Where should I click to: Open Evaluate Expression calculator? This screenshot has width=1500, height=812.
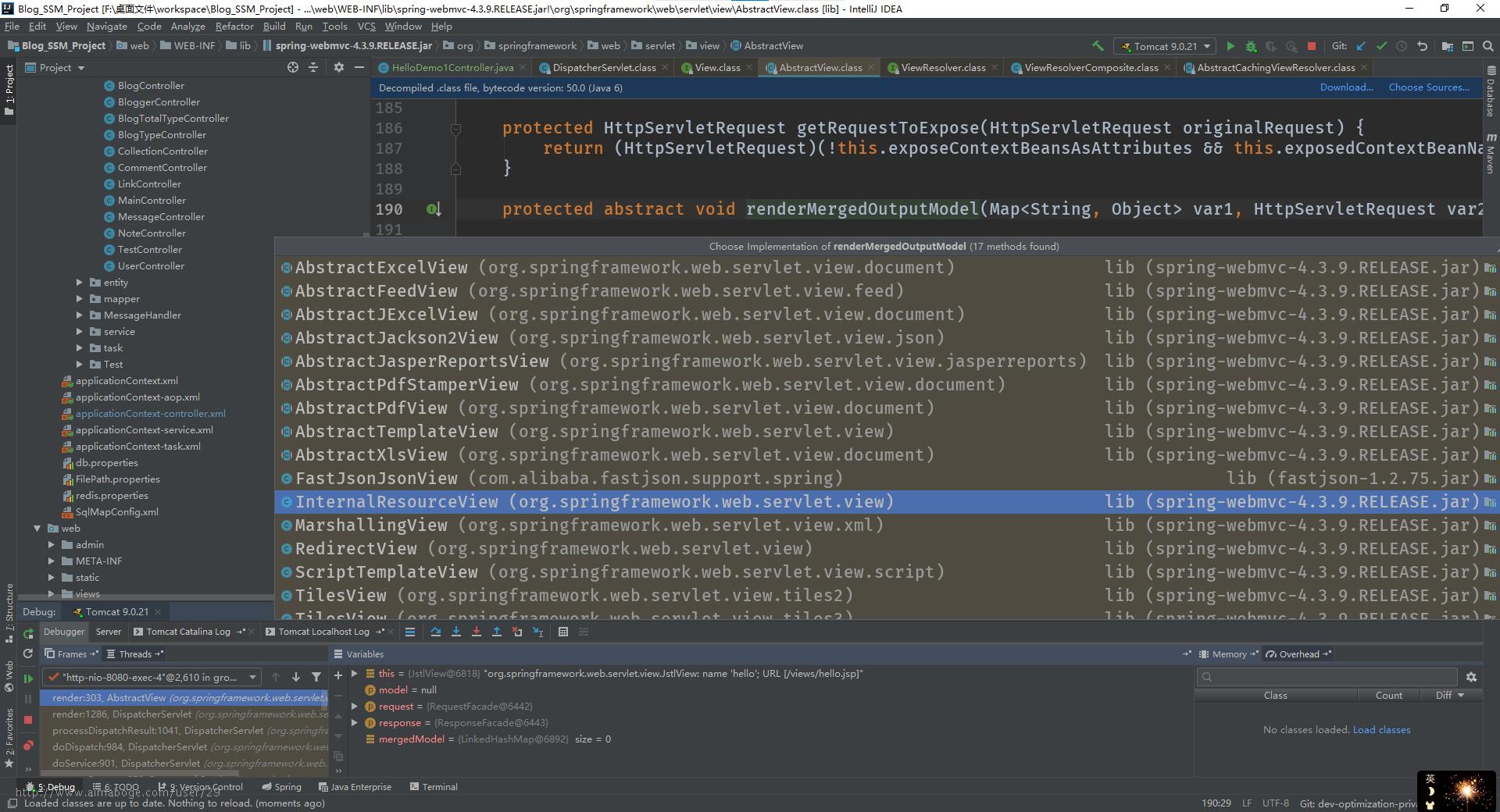coord(563,632)
